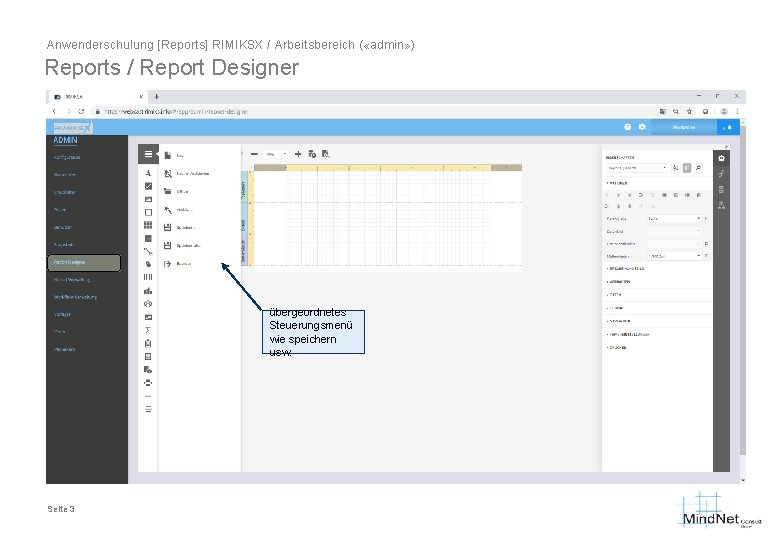Choose the open menu entry (folder icon)

[x=199, y=191]
